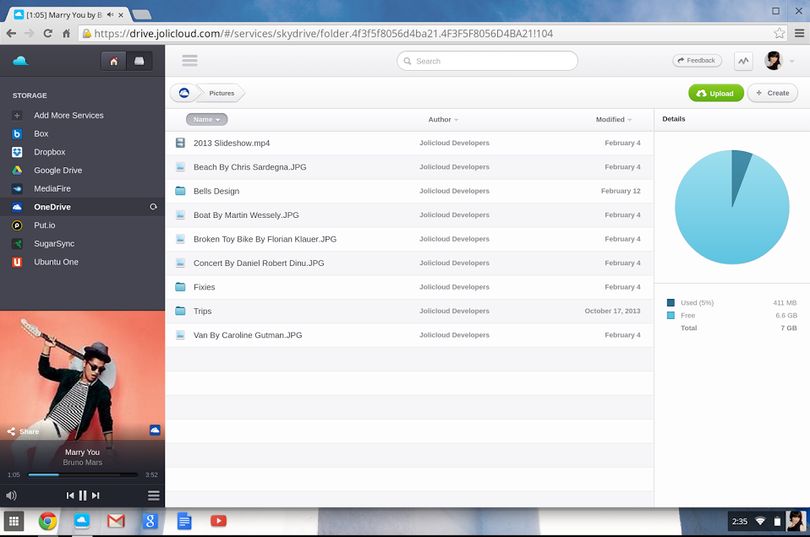
Task: Click the Create button
Action: [x=772, y=93]
